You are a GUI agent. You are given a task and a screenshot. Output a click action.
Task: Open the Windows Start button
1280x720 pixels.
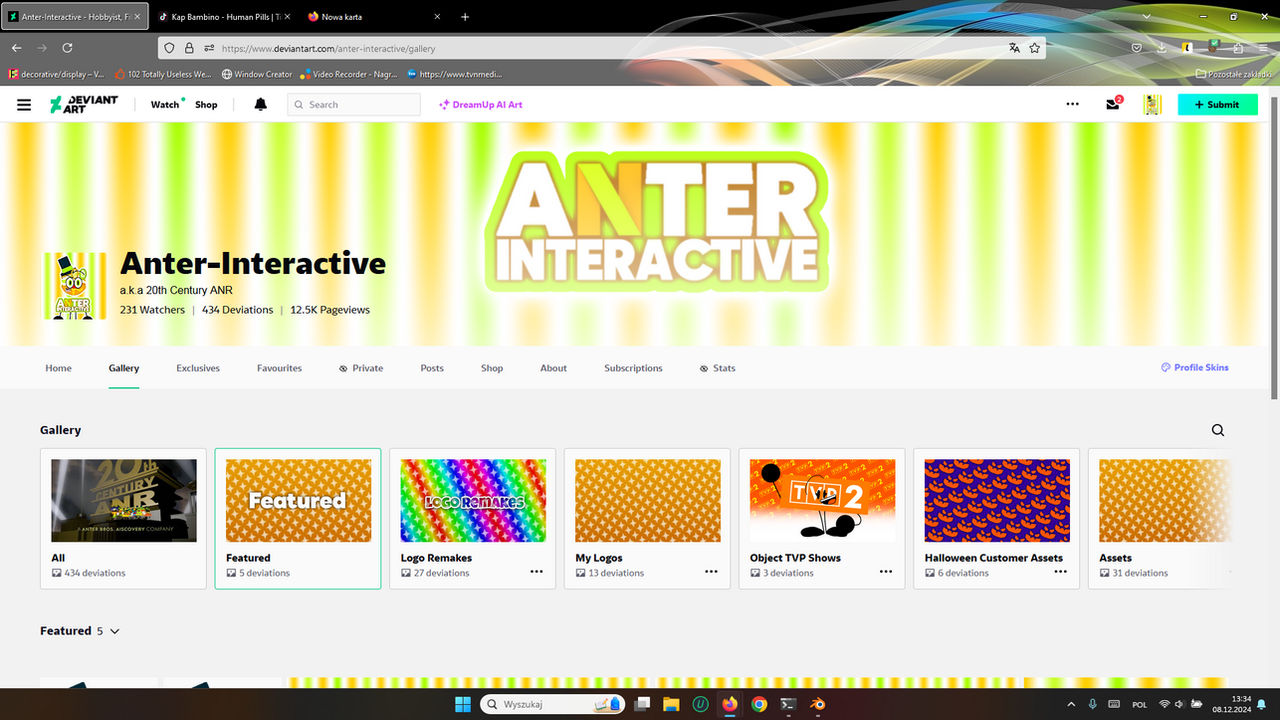coord(462,704)
